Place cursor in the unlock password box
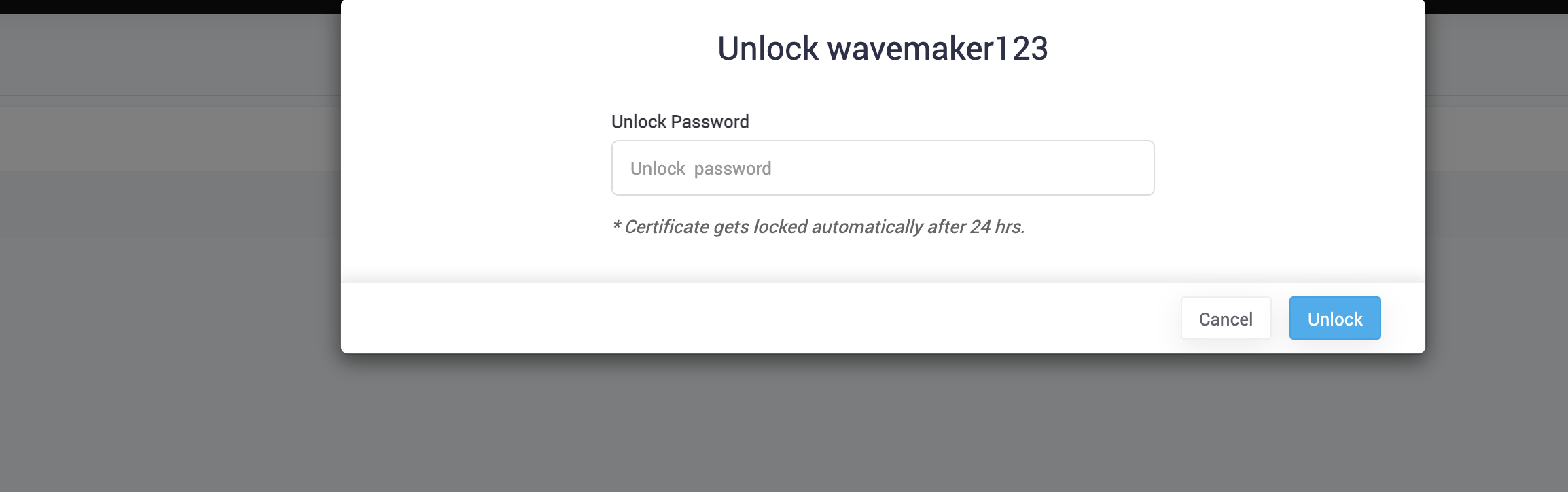 882,168
